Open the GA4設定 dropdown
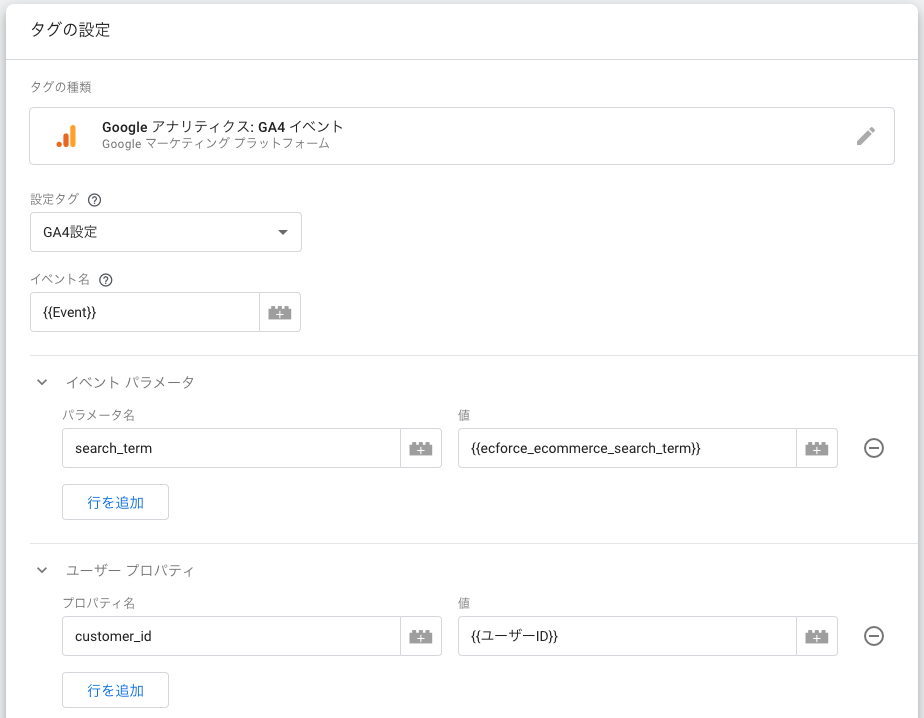 point(166,232)
